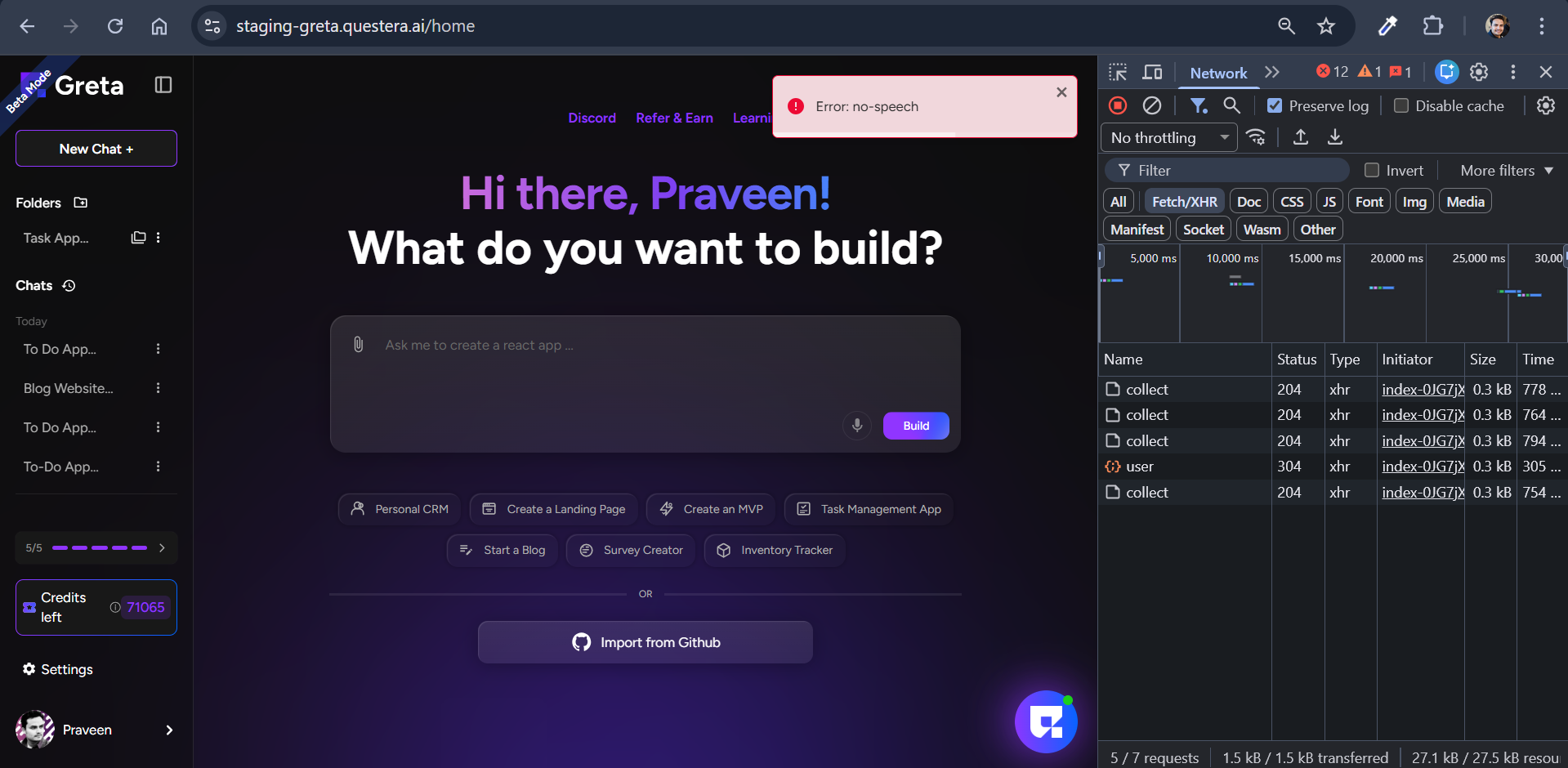Expand Praveen profile menu arrow
This screenshot has height=768, width=1568.
coord(169,730)
